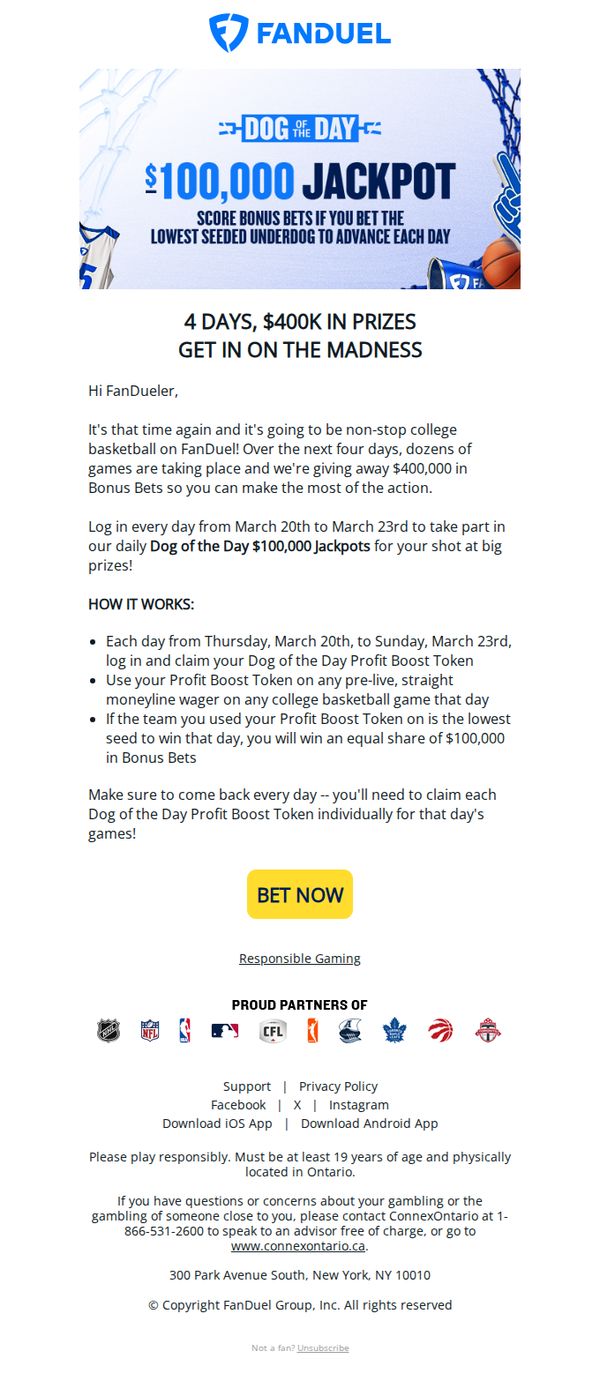Follow the Download iOS App link
The width and height of the screenshot is (600, 1381).
pyautogui.click(x=217, y=1123)
